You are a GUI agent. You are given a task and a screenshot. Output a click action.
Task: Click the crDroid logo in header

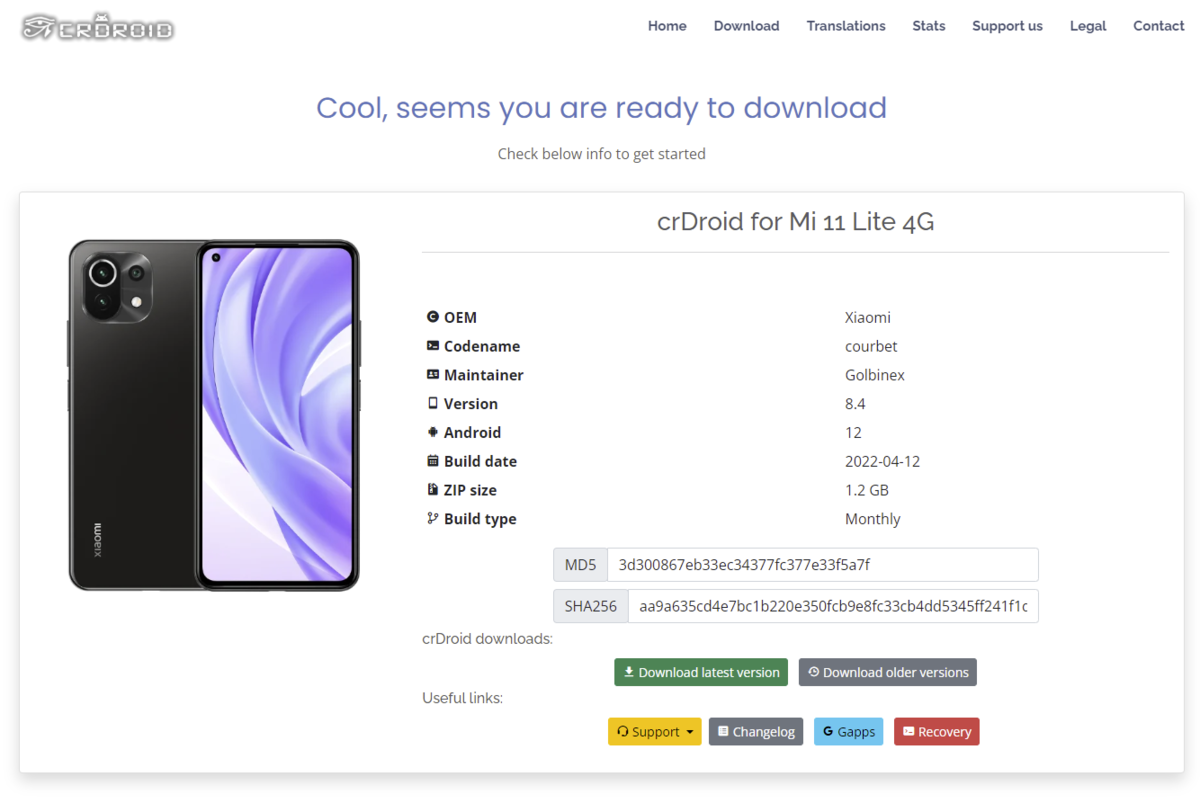click(98, 27)
